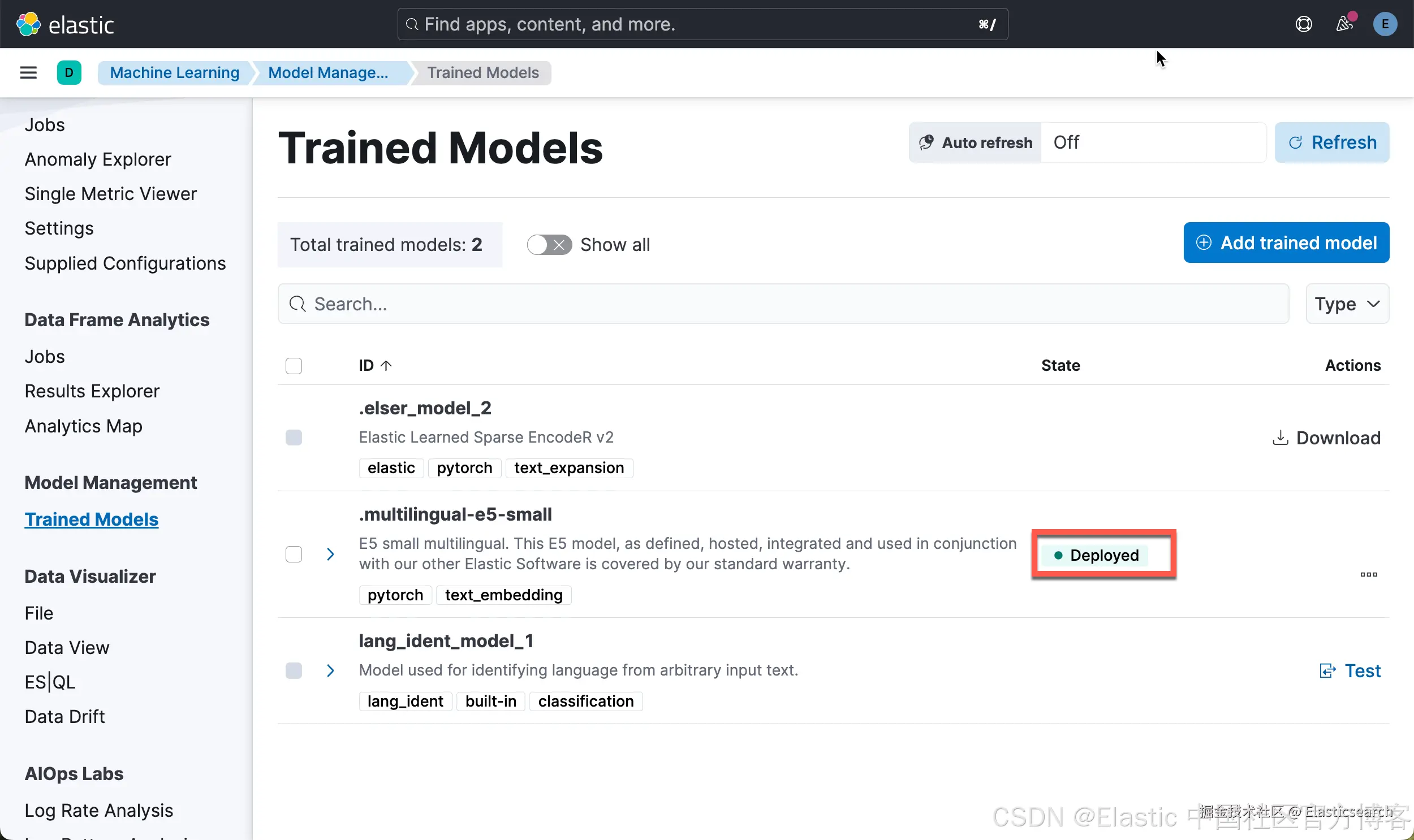Expand the lang_ident_model_1 row details
This screenshot has height=840, width=1414.
[330, 671]
